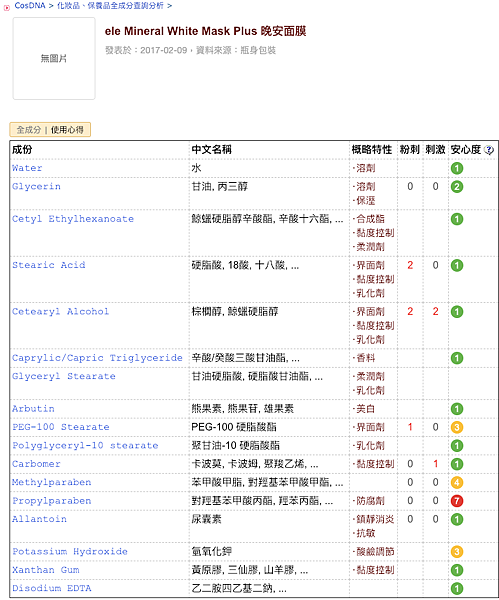Click the safety badge in Stearic Acid row
Image resolution: width=499 pixels, height=600 pixels.
[x=457, y=266]
